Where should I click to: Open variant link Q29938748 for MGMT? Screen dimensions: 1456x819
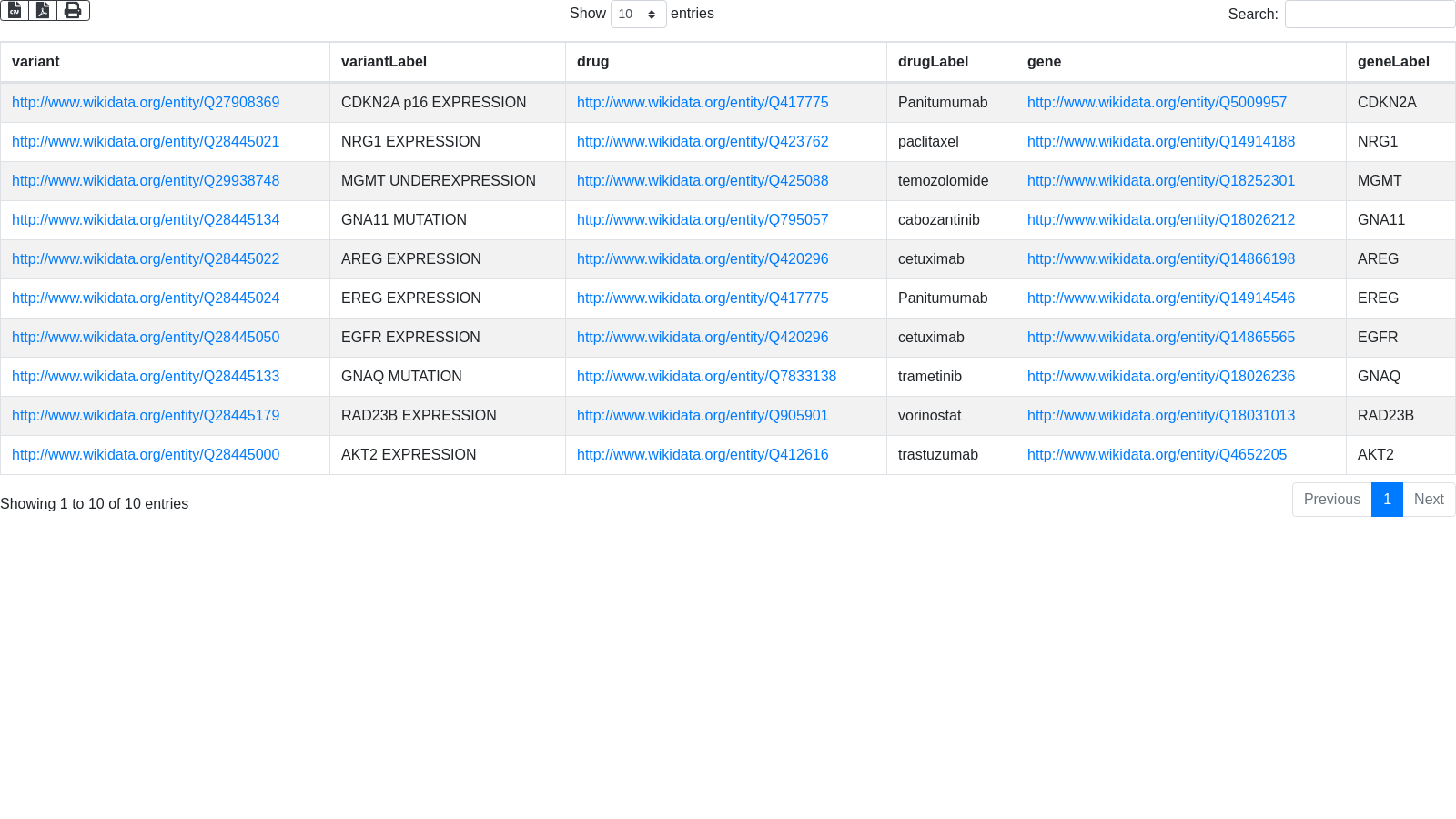[x=146, y=181]
